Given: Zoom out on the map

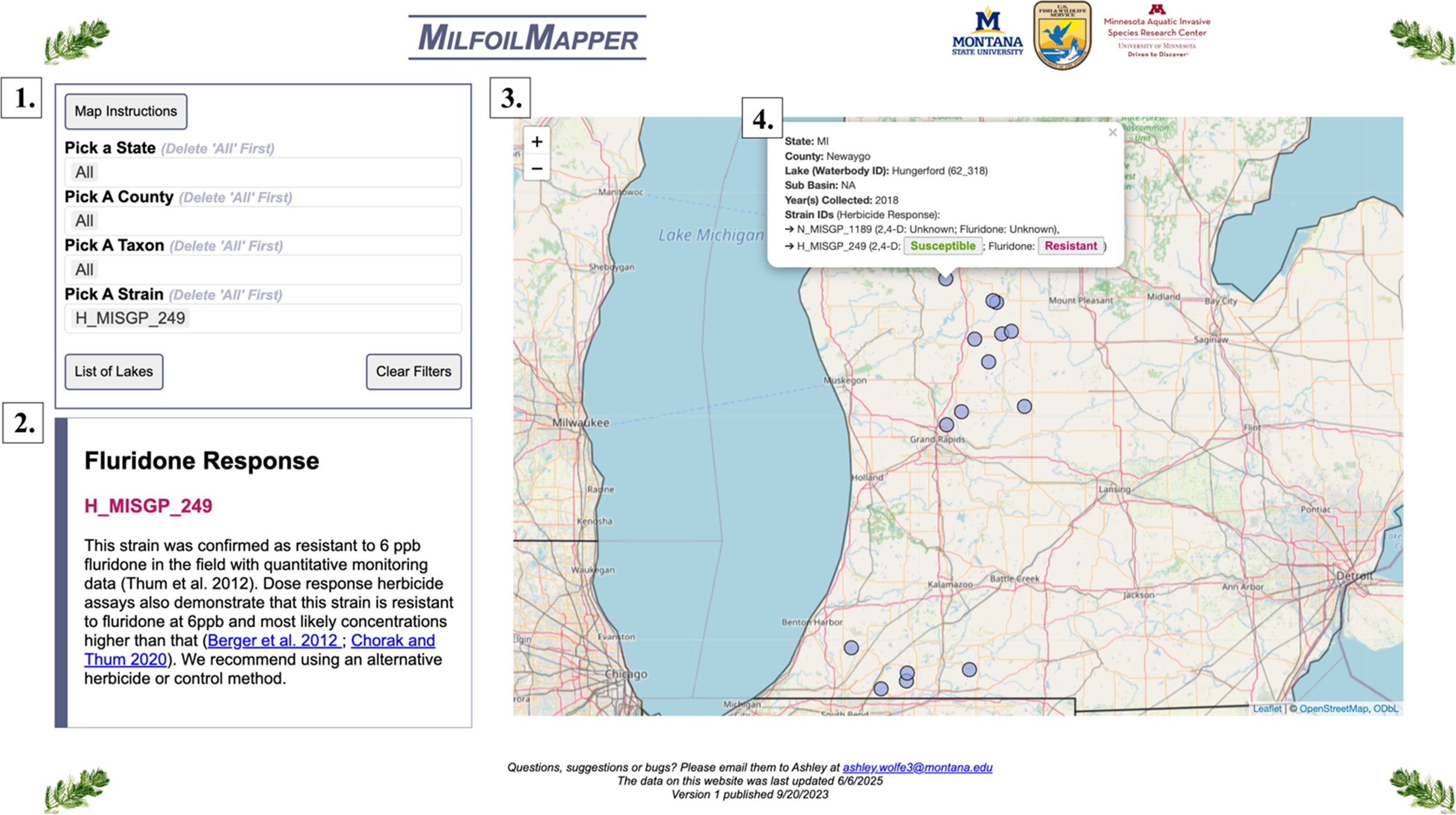Looking at the screenshot, I should 536,169.
